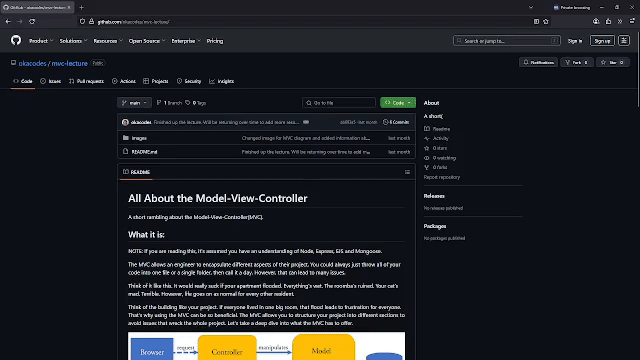Click the Sign up button
The height and width of the screenshot is (360, 640).
[602, 41]
